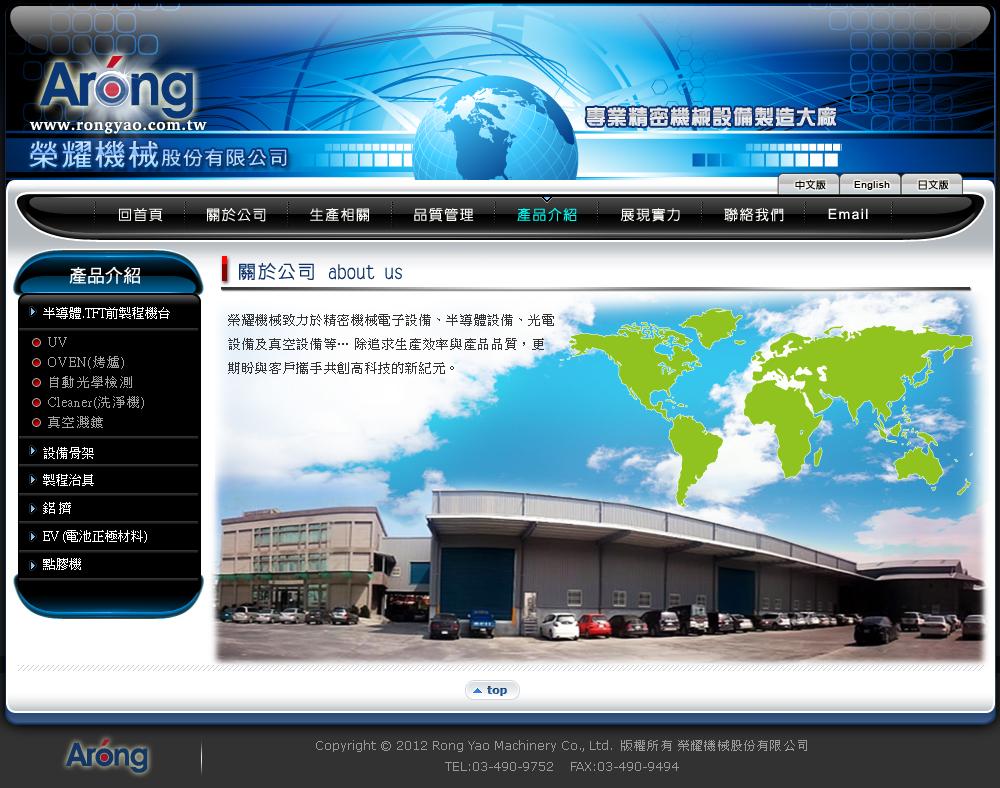Collapse the 半導體.TFT前製程機台 arrow
The image size is (1000, 788).
[33, 312]
